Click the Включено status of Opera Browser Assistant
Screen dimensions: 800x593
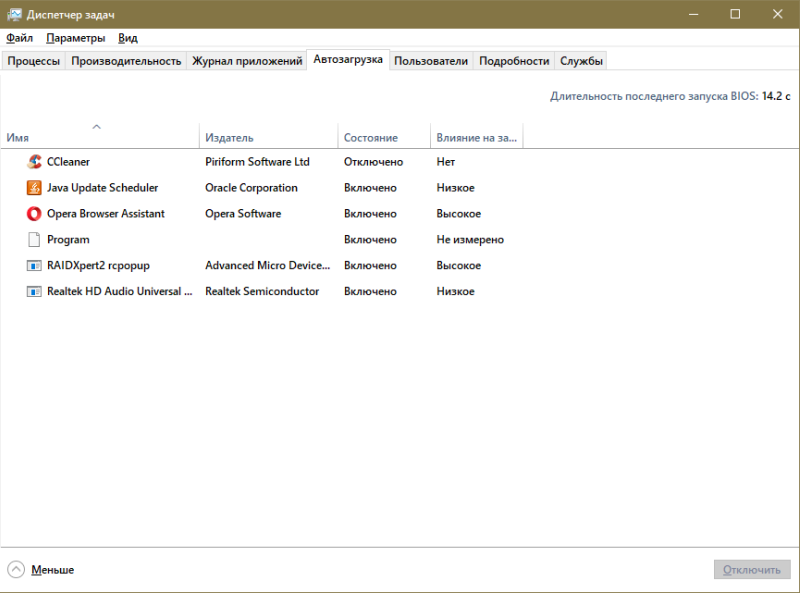click(x=370, y=214)
